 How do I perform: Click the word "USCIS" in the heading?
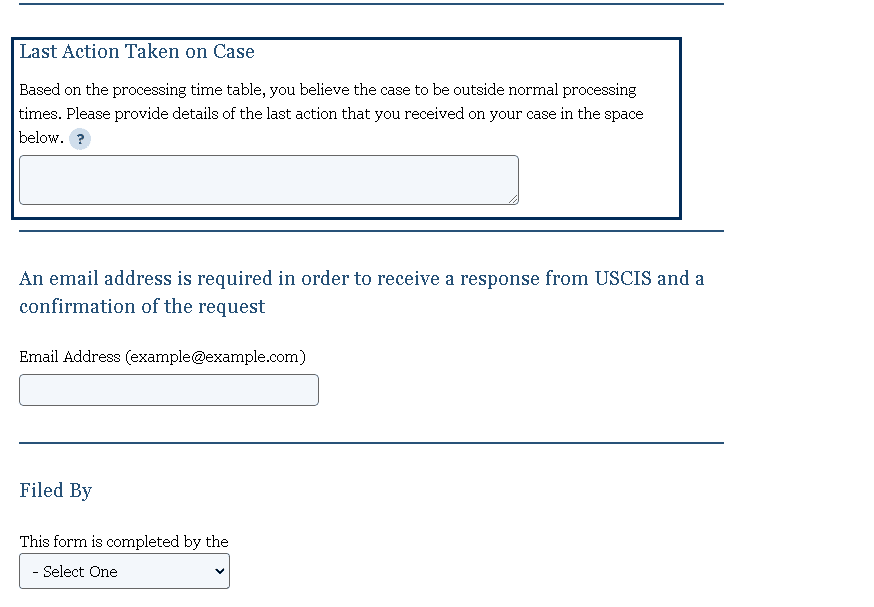pos(623,278)
